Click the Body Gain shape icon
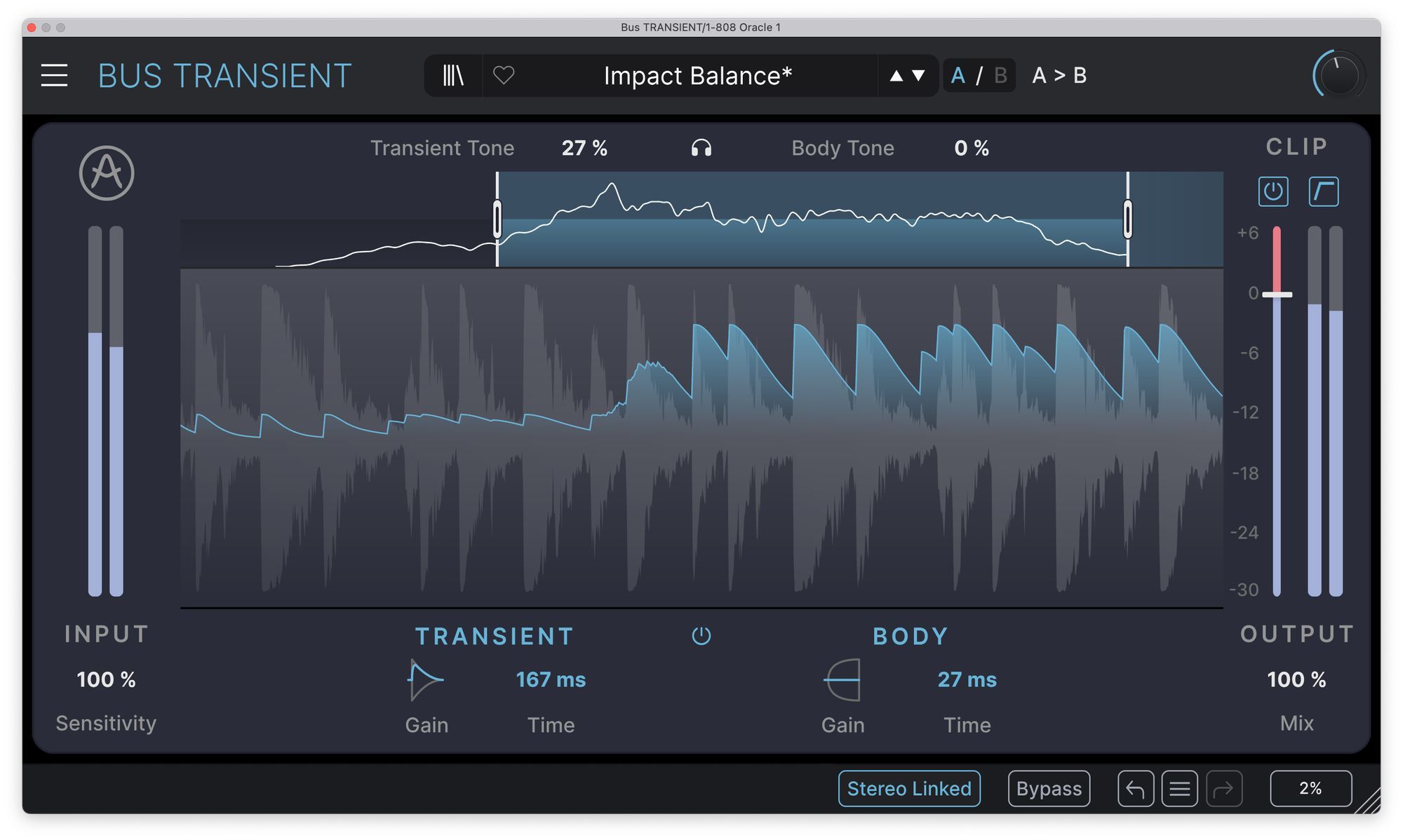 [x=843, y=679]
